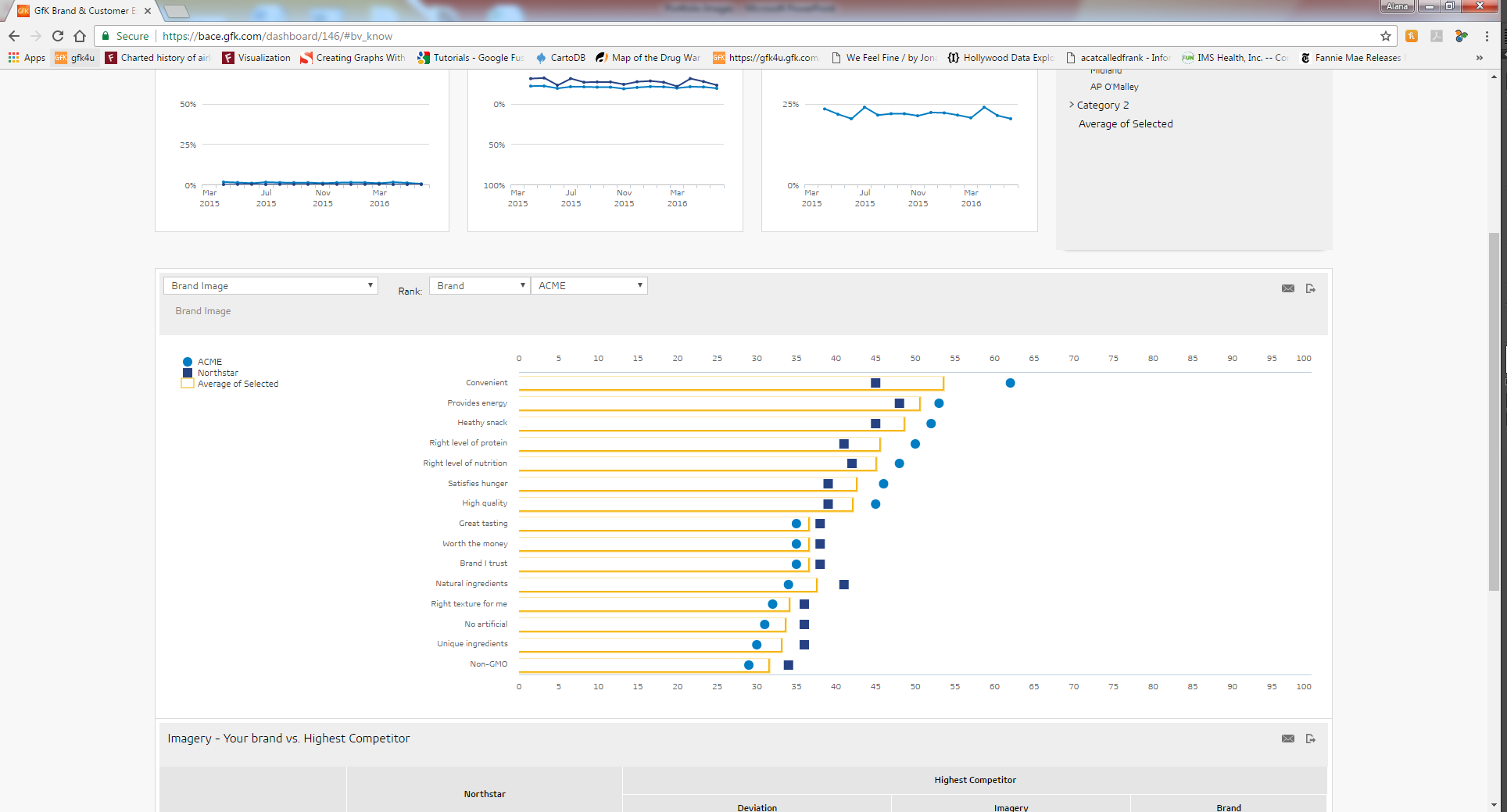Email the Brand Image chart
Viewport: 1507px width, 812px height.
[x=1288, y=288]
